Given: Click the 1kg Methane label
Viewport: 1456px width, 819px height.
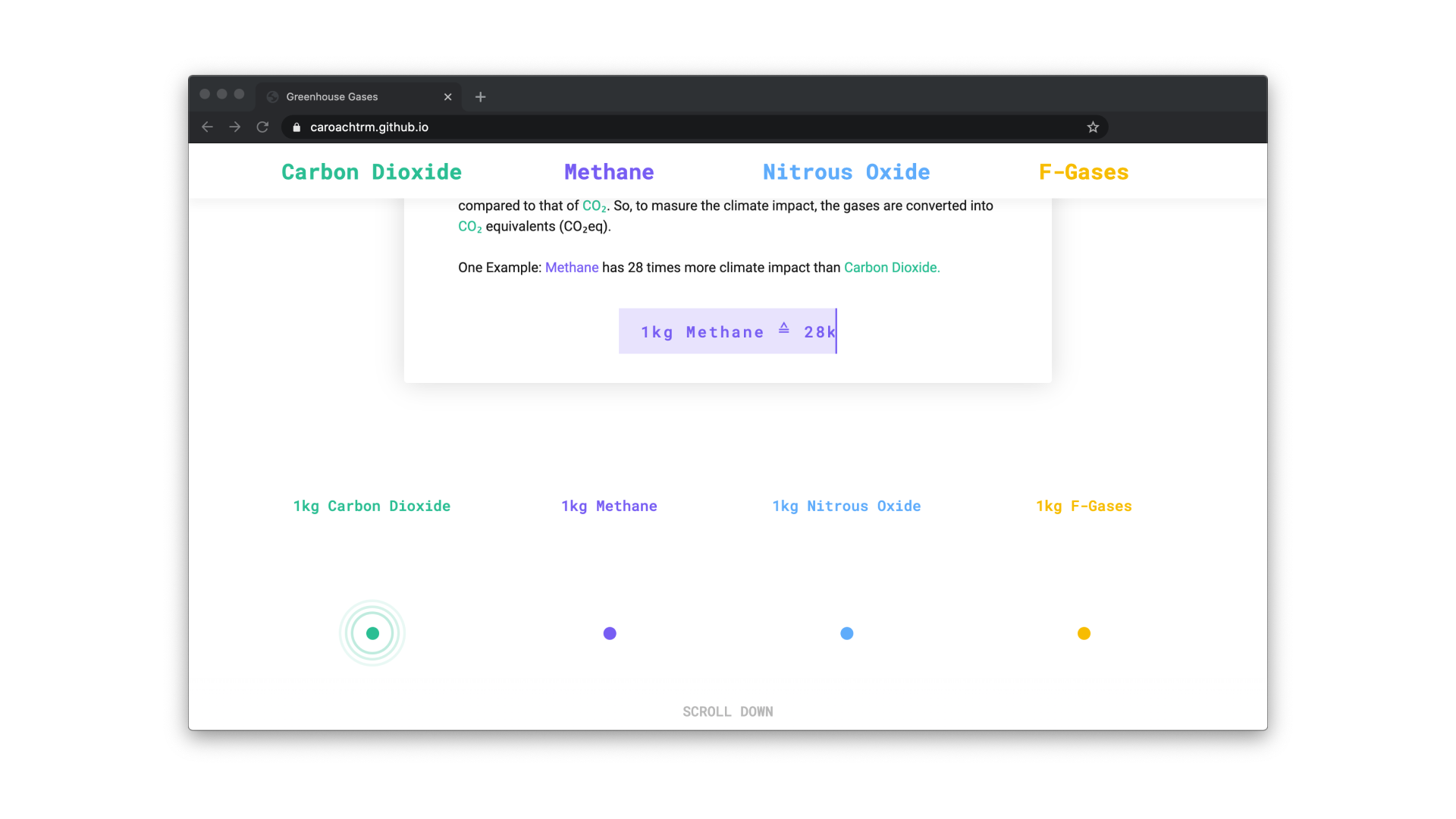Looking at the screenshot, I should 609,507.
